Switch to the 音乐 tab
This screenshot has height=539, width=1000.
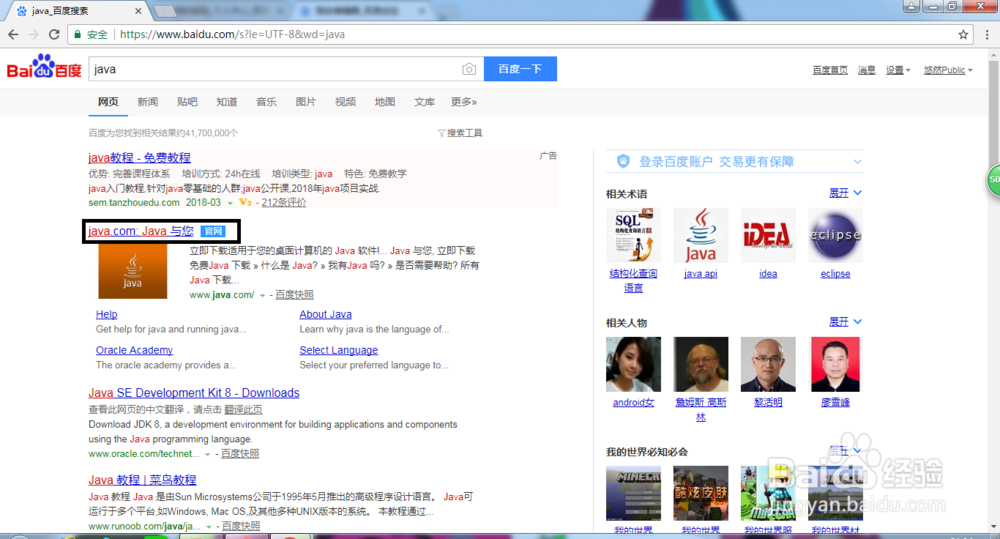pos(266,102)
